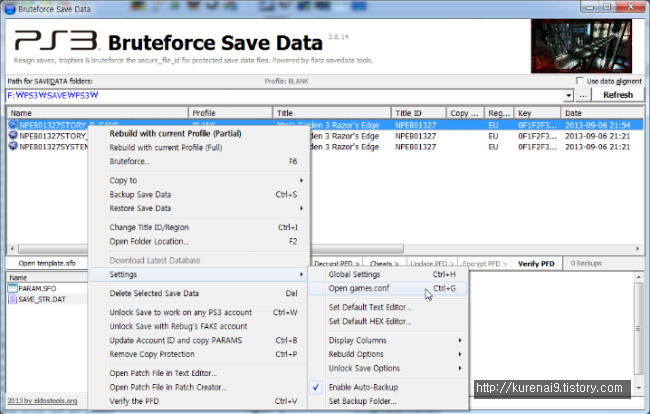
Task: Click the browse (...) path button
Action: 583,95
